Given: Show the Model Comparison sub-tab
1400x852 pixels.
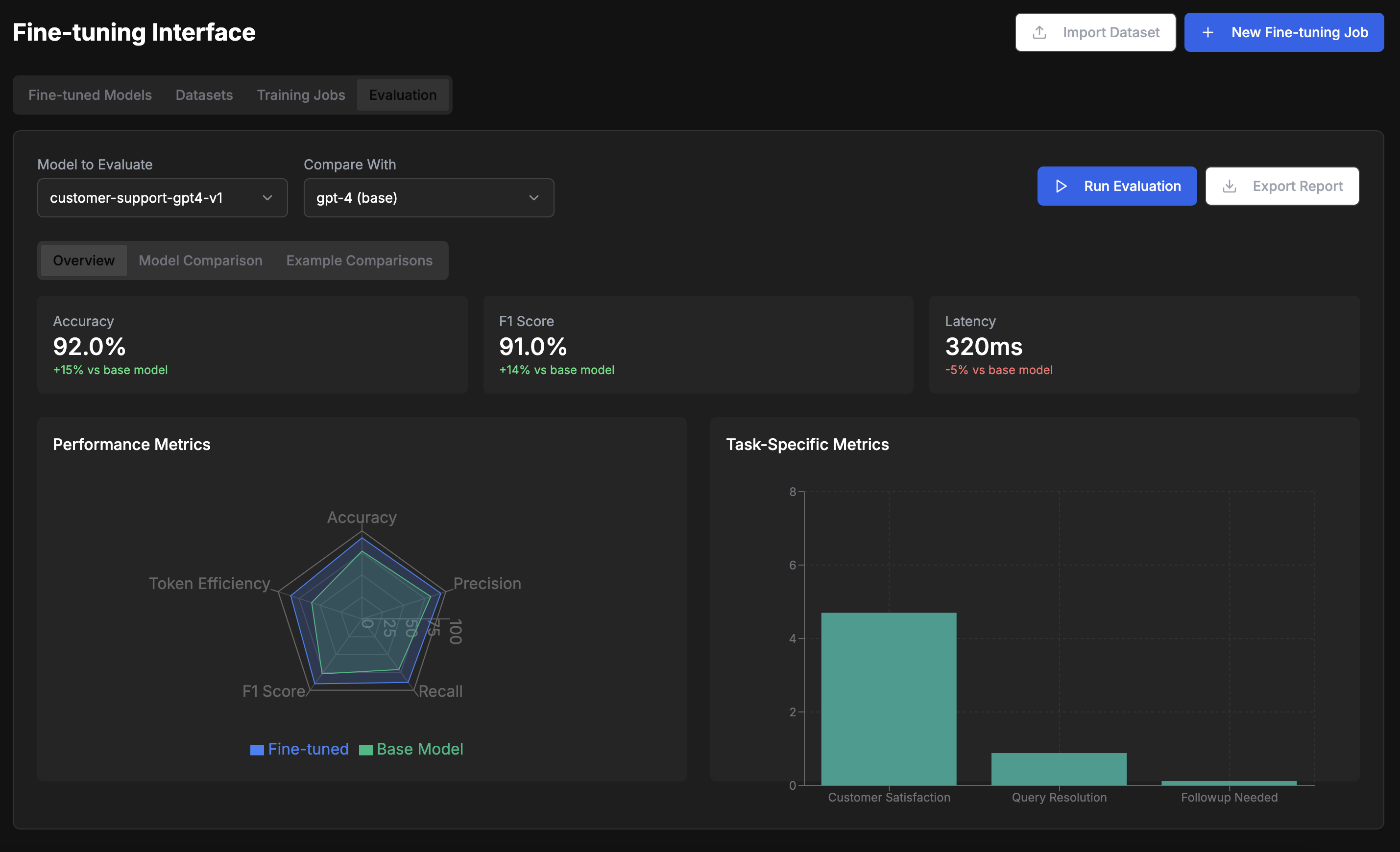Looking at the screenshot, I should [x=200, y=260].
